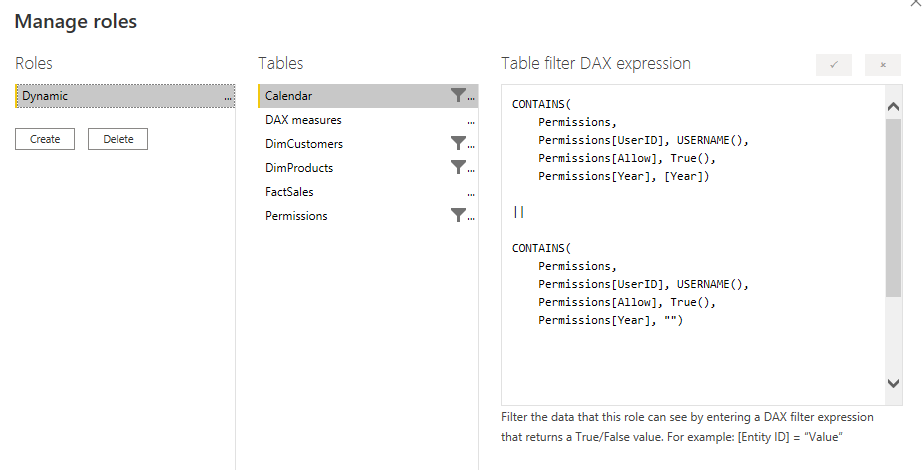924x470 pixels.
Task: Open the ellipsis menu for DimProducts table
Action: click(471, 170)
